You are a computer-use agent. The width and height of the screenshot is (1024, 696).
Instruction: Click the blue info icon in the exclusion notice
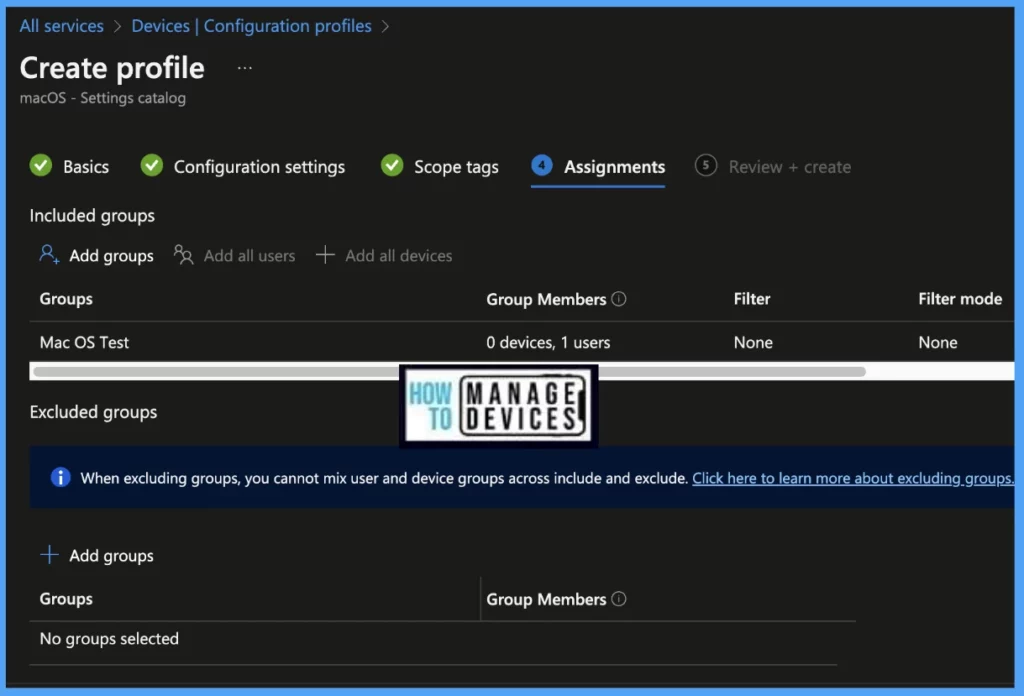(x=60, y=477)
